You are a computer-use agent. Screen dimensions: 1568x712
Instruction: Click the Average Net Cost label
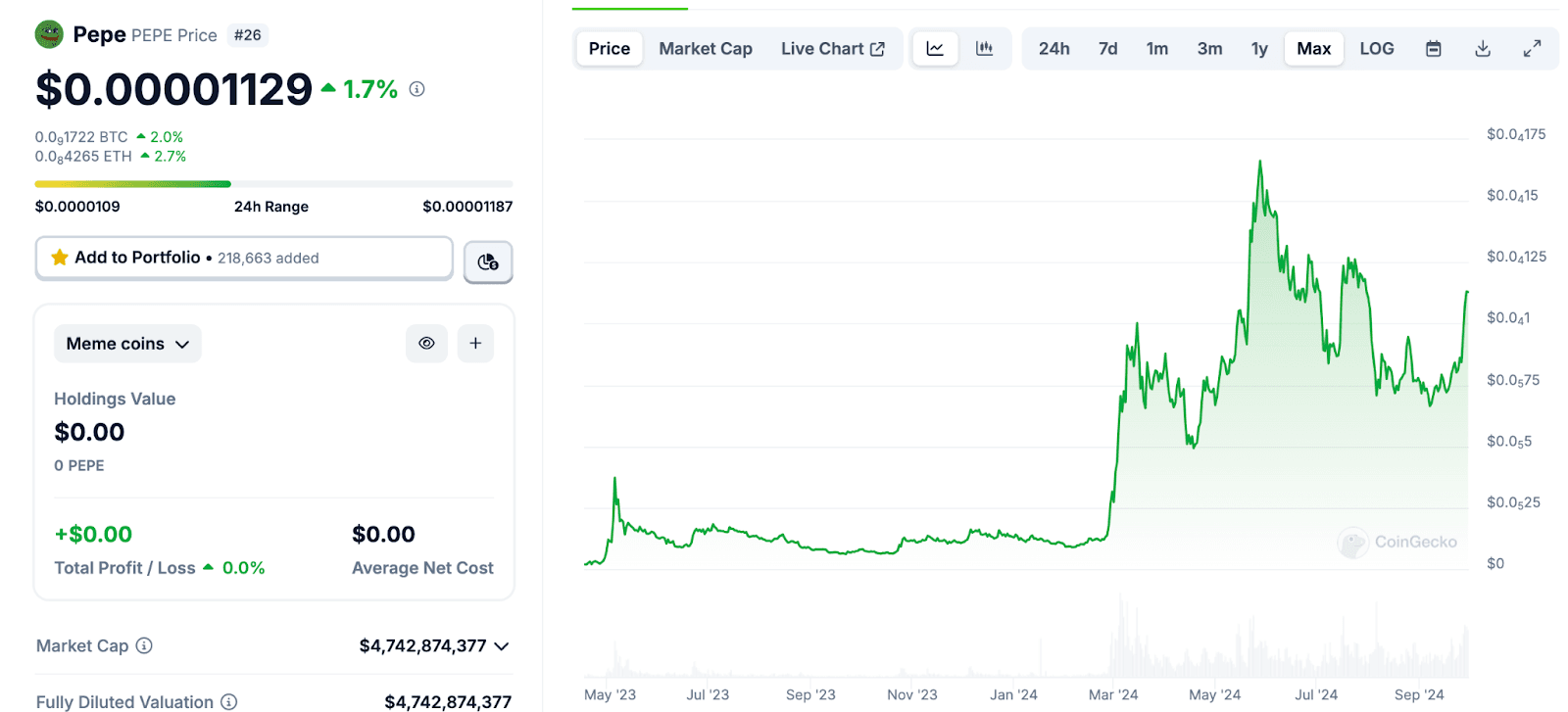coord(422,568)
